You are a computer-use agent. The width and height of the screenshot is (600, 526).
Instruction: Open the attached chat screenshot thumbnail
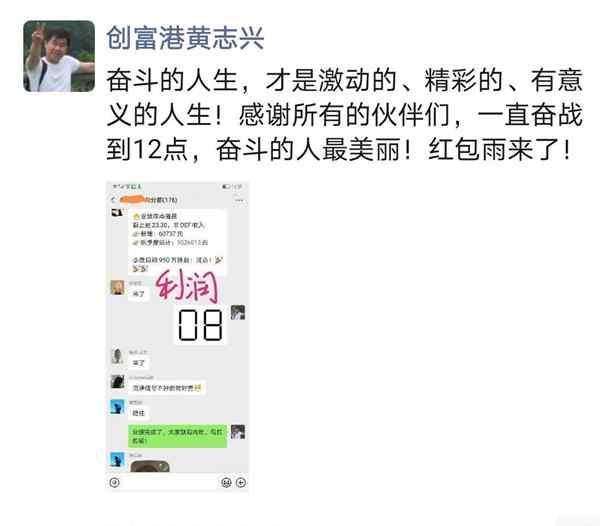pyautogui.click(x=178, y=335)
